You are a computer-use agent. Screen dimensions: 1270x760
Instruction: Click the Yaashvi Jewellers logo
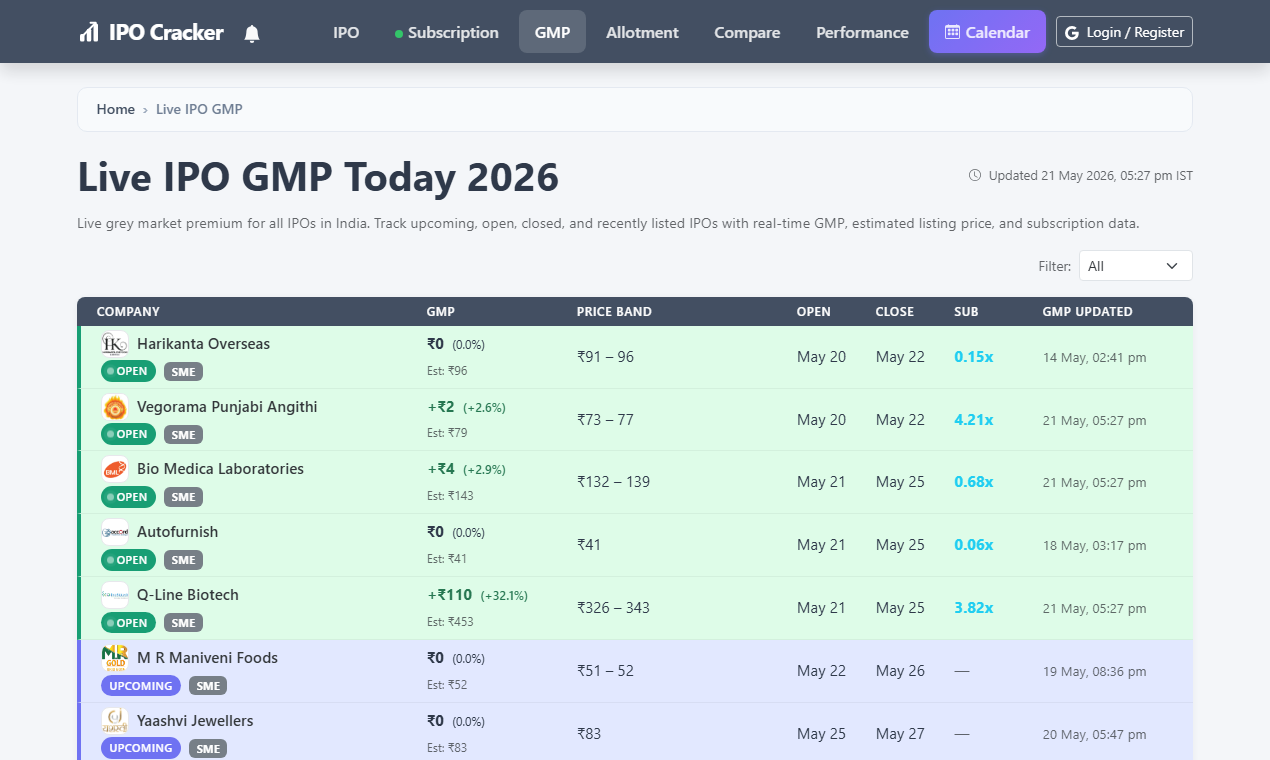click(115, 721)
